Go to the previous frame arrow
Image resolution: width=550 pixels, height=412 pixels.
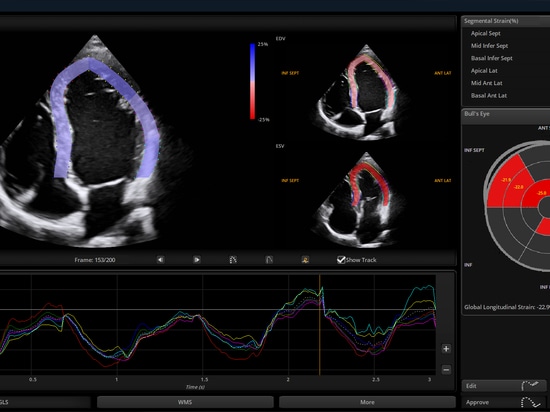point(160,260)
